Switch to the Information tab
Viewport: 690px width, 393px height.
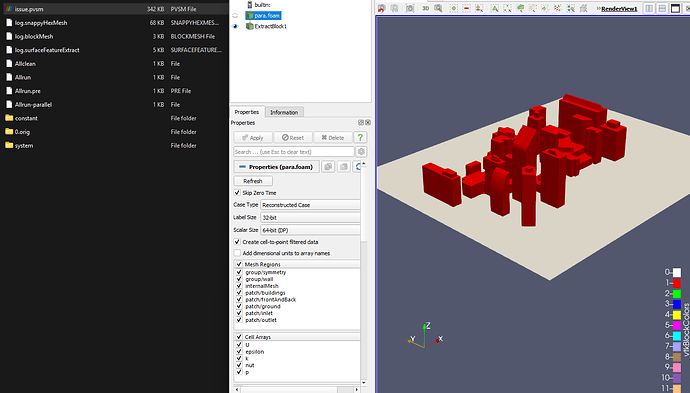(284, 112)
